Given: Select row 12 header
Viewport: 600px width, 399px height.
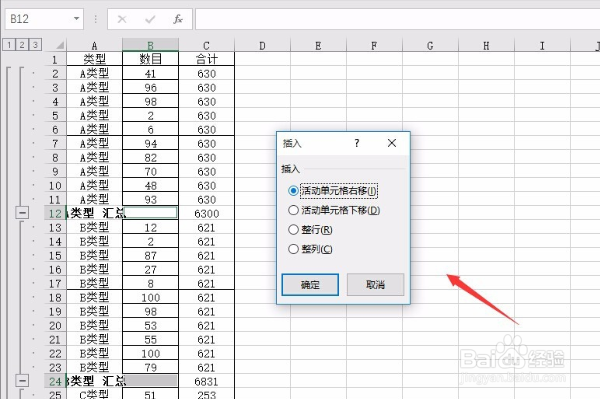Looking at the screenshot, I should [55, 213].
